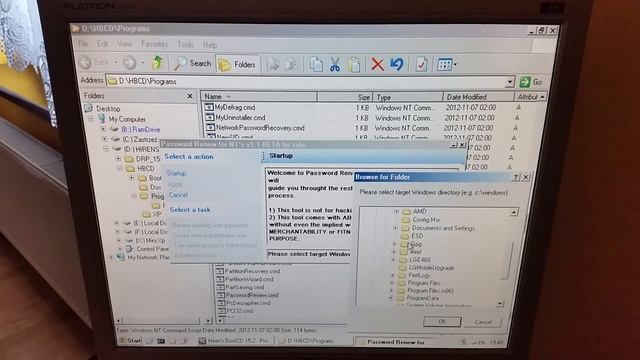Expand the (C:) drive tree node

point(105,139)
